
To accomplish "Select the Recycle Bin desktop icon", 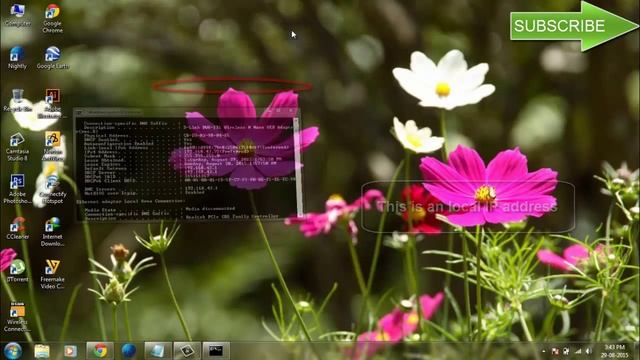I will coord(17,100).
